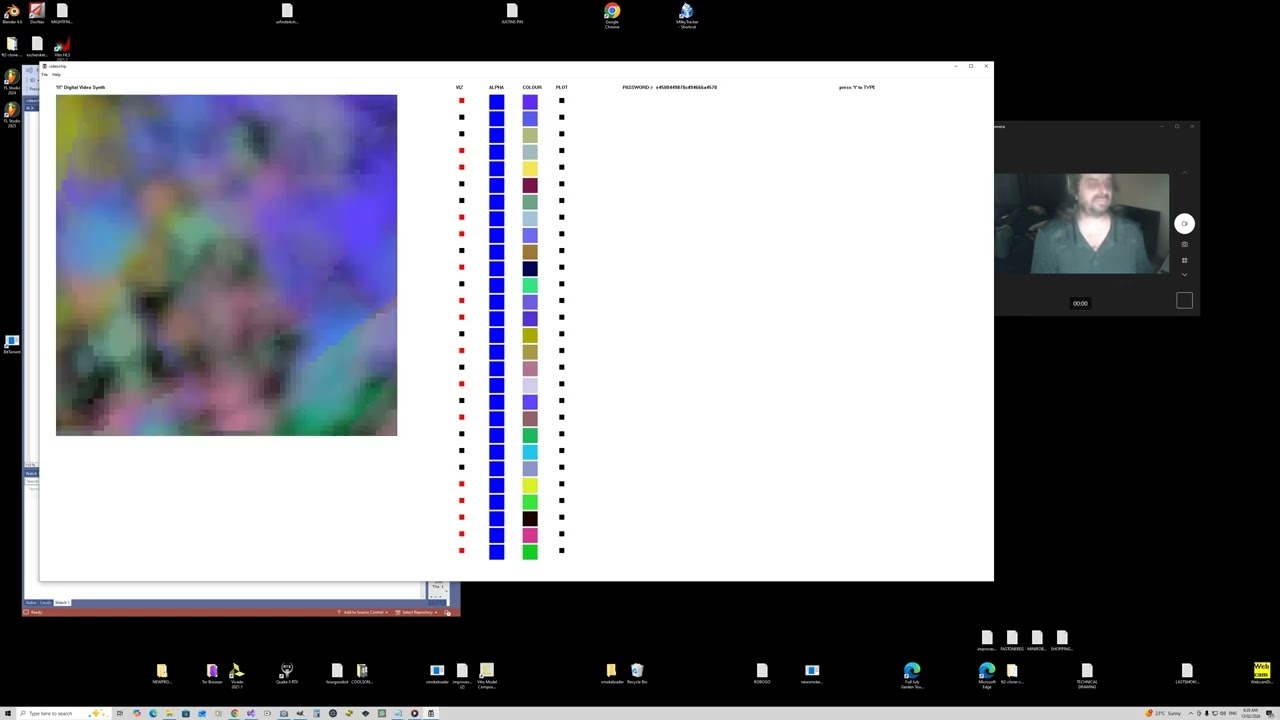Click the webcam preview in Camera window
Viewport: 1280px width, 720px height.
[x=1081, y=224]
